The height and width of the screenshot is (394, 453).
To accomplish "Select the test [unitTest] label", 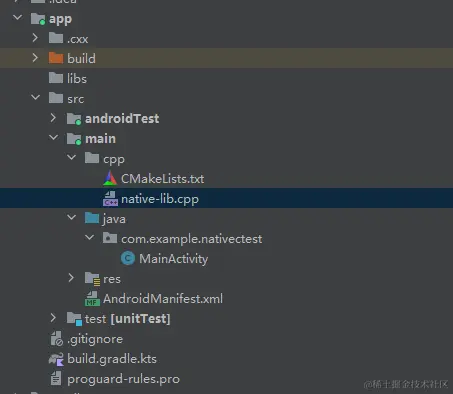I will point(127,319).
